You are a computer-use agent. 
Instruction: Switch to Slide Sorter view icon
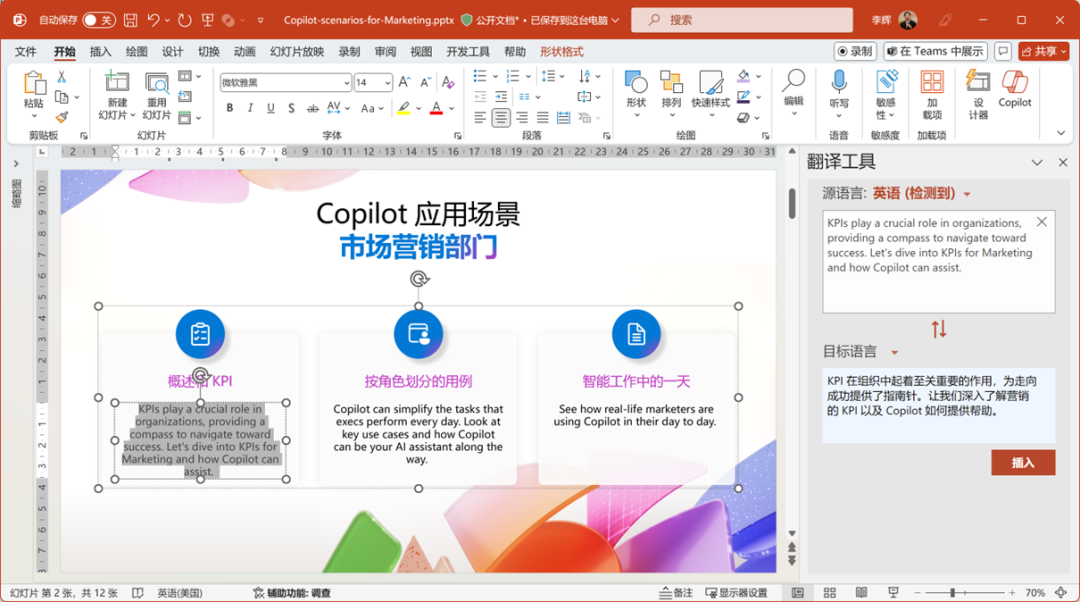[x=829, y=592]
